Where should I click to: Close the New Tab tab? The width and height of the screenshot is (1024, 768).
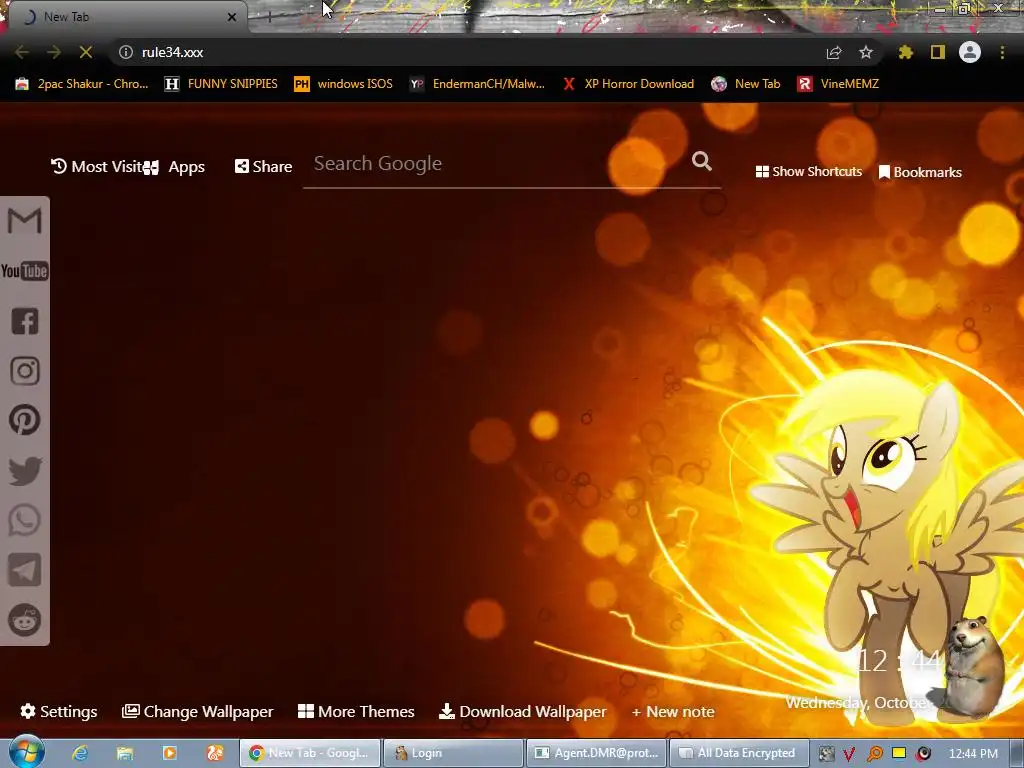[x=232, y=17]
